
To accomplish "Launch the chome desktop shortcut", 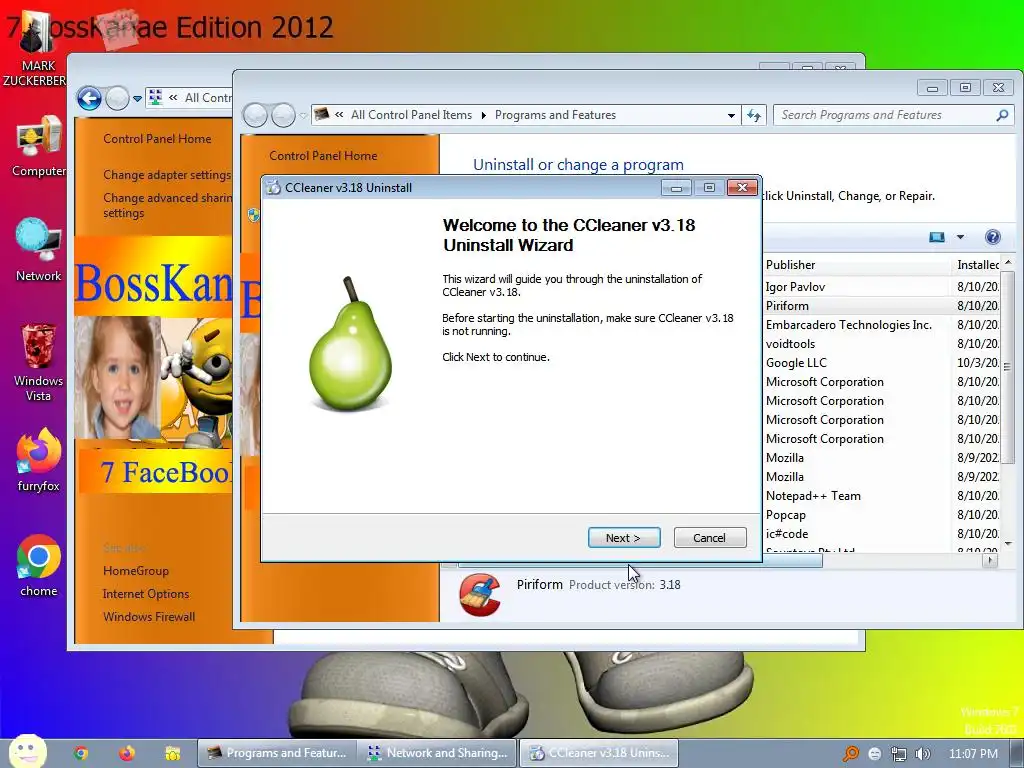I will (x=39, y=566).
